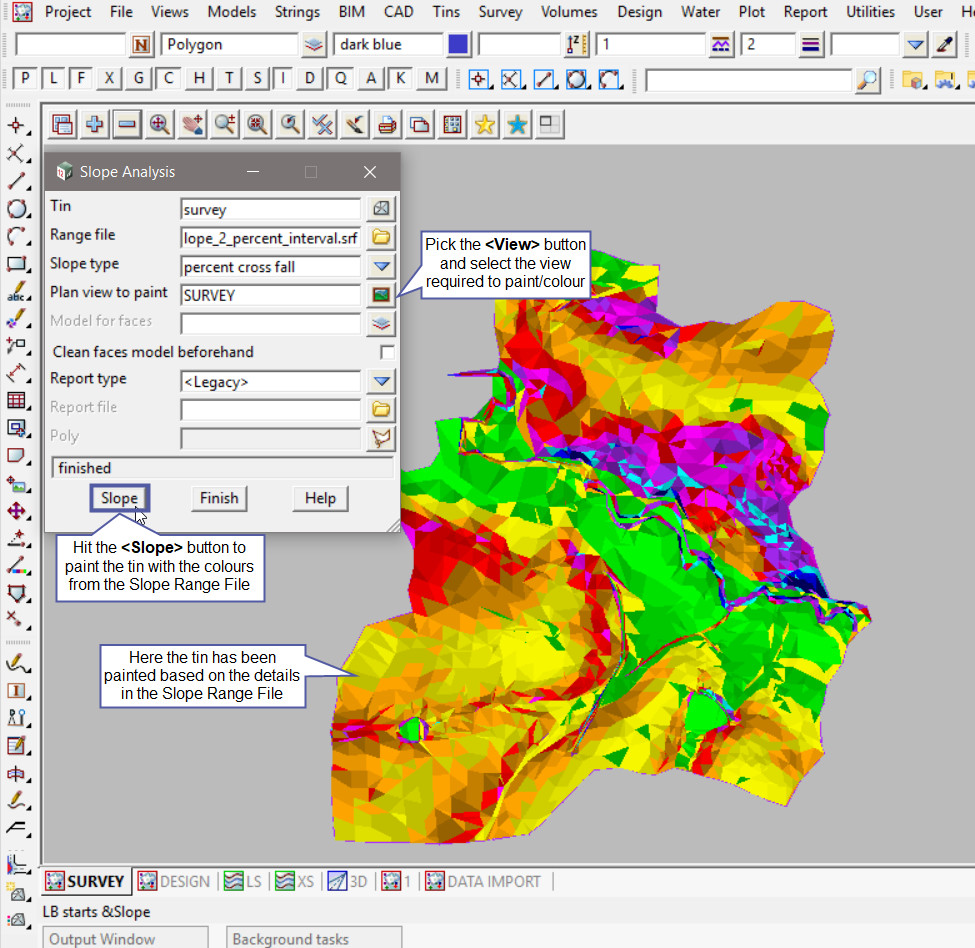
Task: Click the printer icon in view toolbar
Action: coord(388,124)
